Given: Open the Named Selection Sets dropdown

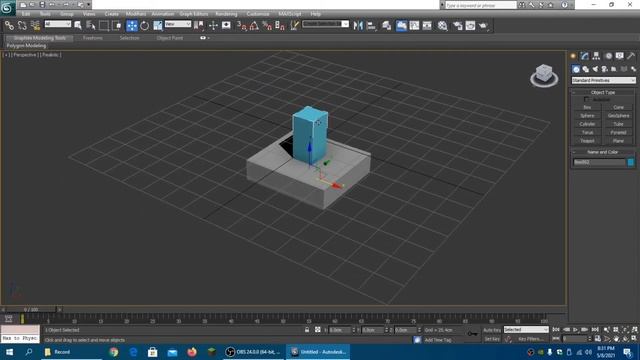Looking at the screenshot, I should [x=325, y=24].
